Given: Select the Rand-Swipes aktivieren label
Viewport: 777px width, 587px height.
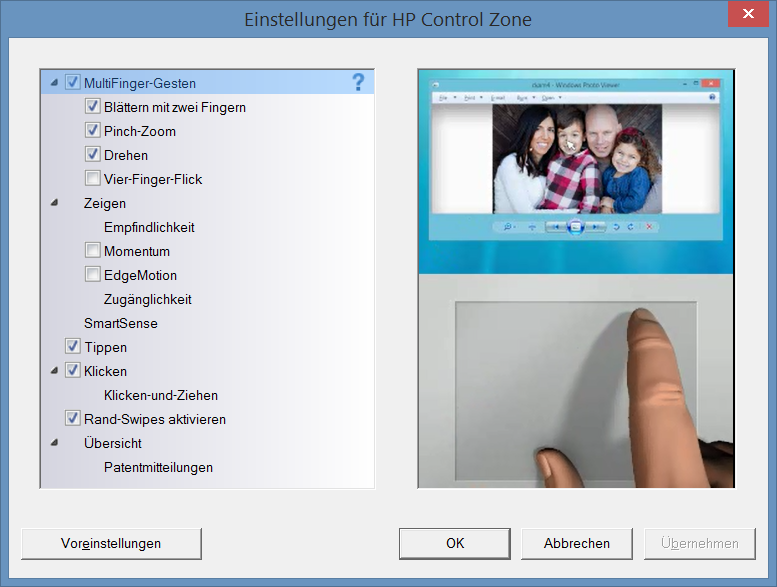Looking at the screenshot, I should [155, 420].
